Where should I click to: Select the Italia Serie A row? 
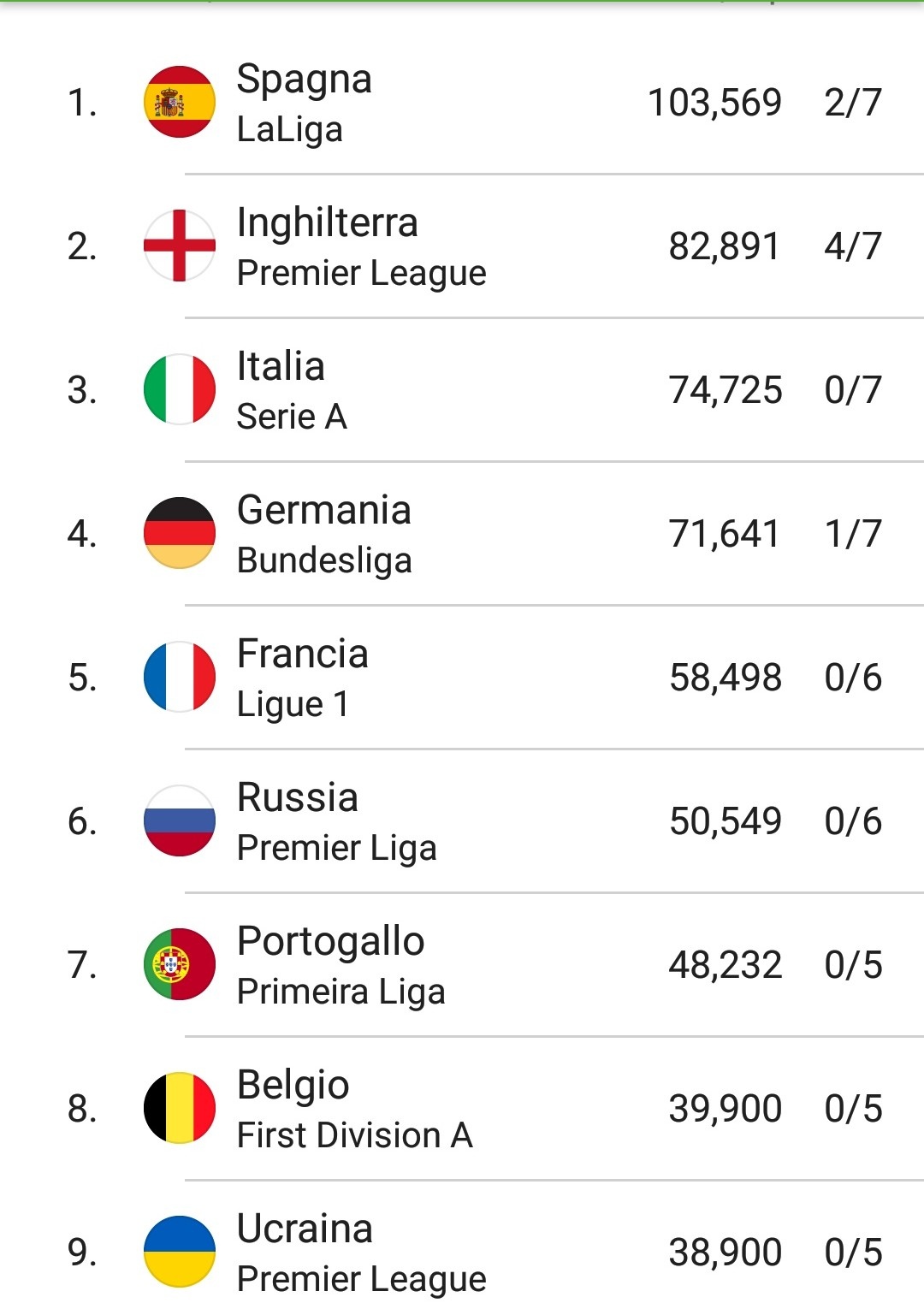(462, 390)
